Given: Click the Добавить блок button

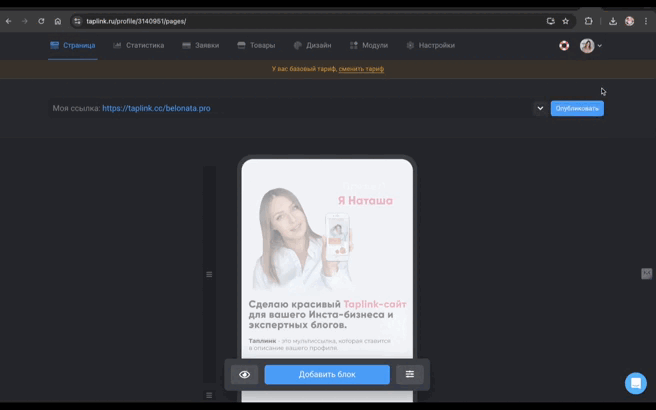Looking at the screenshot, I should (x=327, y=374).
